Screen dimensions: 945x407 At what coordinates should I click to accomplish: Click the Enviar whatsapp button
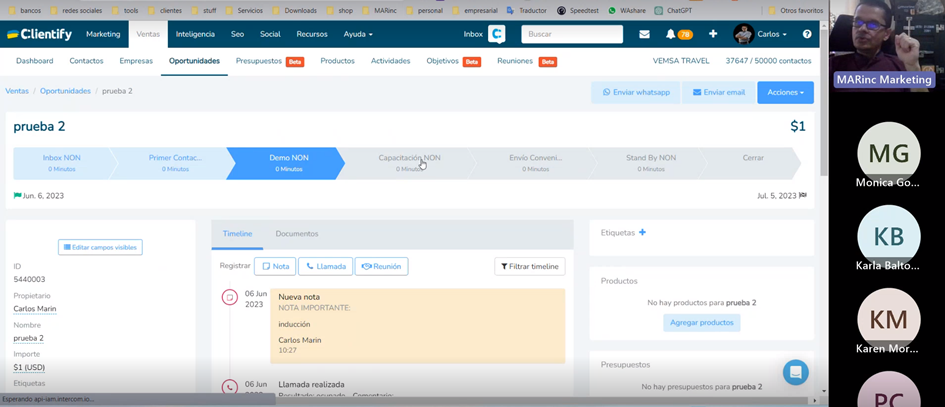(636, 92)
